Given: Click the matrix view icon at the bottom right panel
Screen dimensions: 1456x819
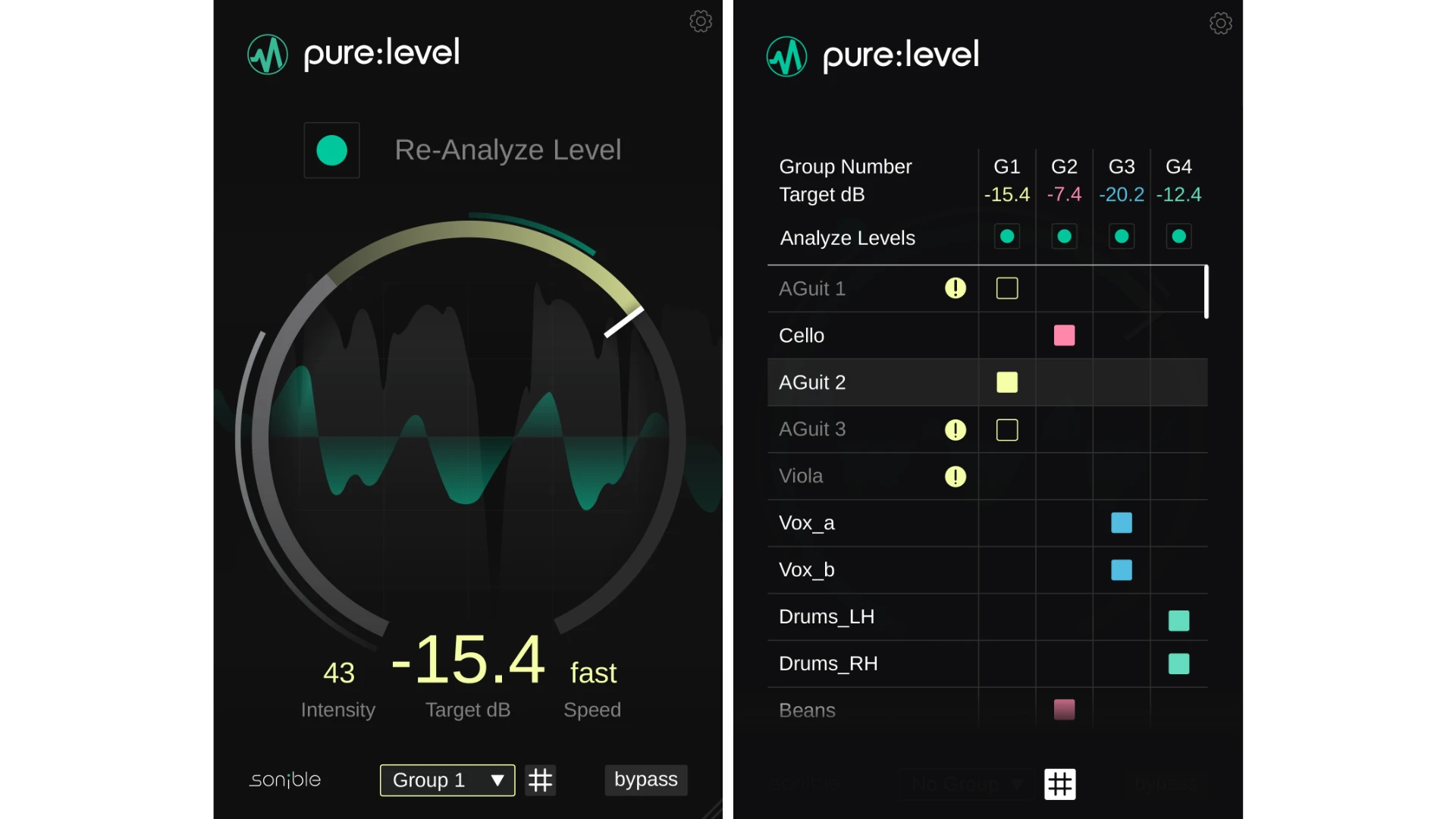Looking at the screenshot, I should pyautogui.click(x=1060, y=784).
